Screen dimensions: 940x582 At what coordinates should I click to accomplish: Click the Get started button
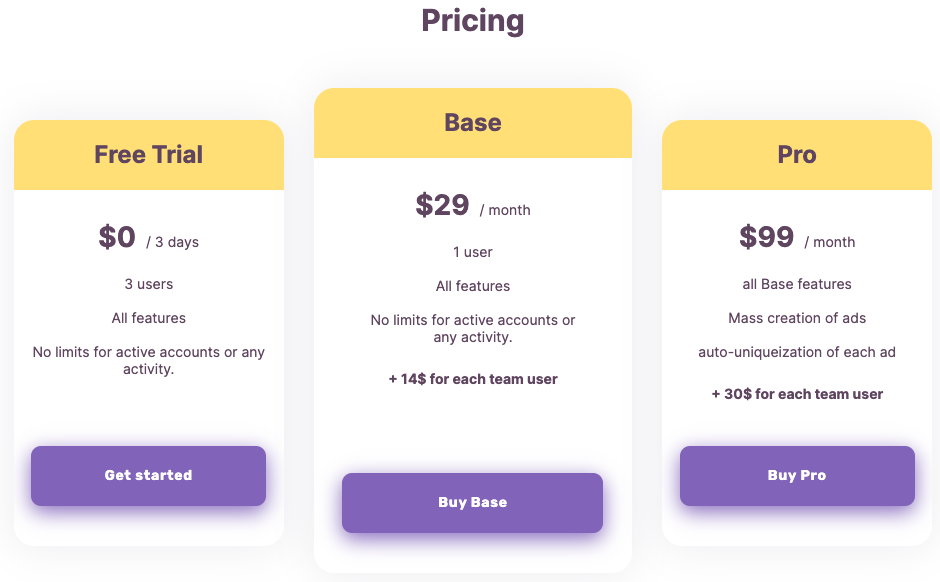tap(148, 476)
